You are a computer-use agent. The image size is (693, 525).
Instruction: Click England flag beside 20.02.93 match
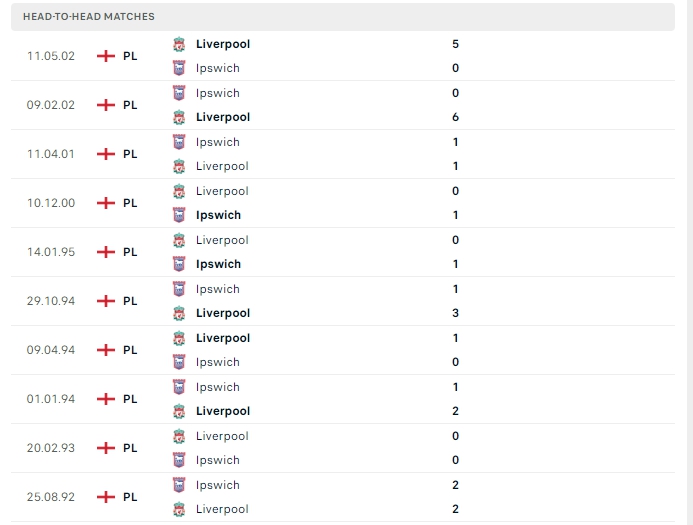point(106,448)
